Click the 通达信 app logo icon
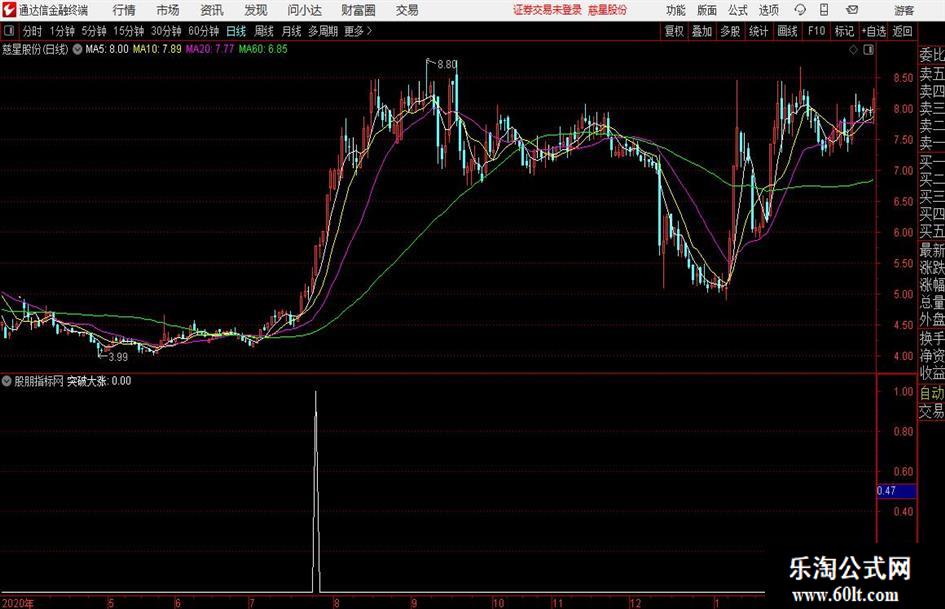The image size is (945, 609). click(x=9, y=10)
